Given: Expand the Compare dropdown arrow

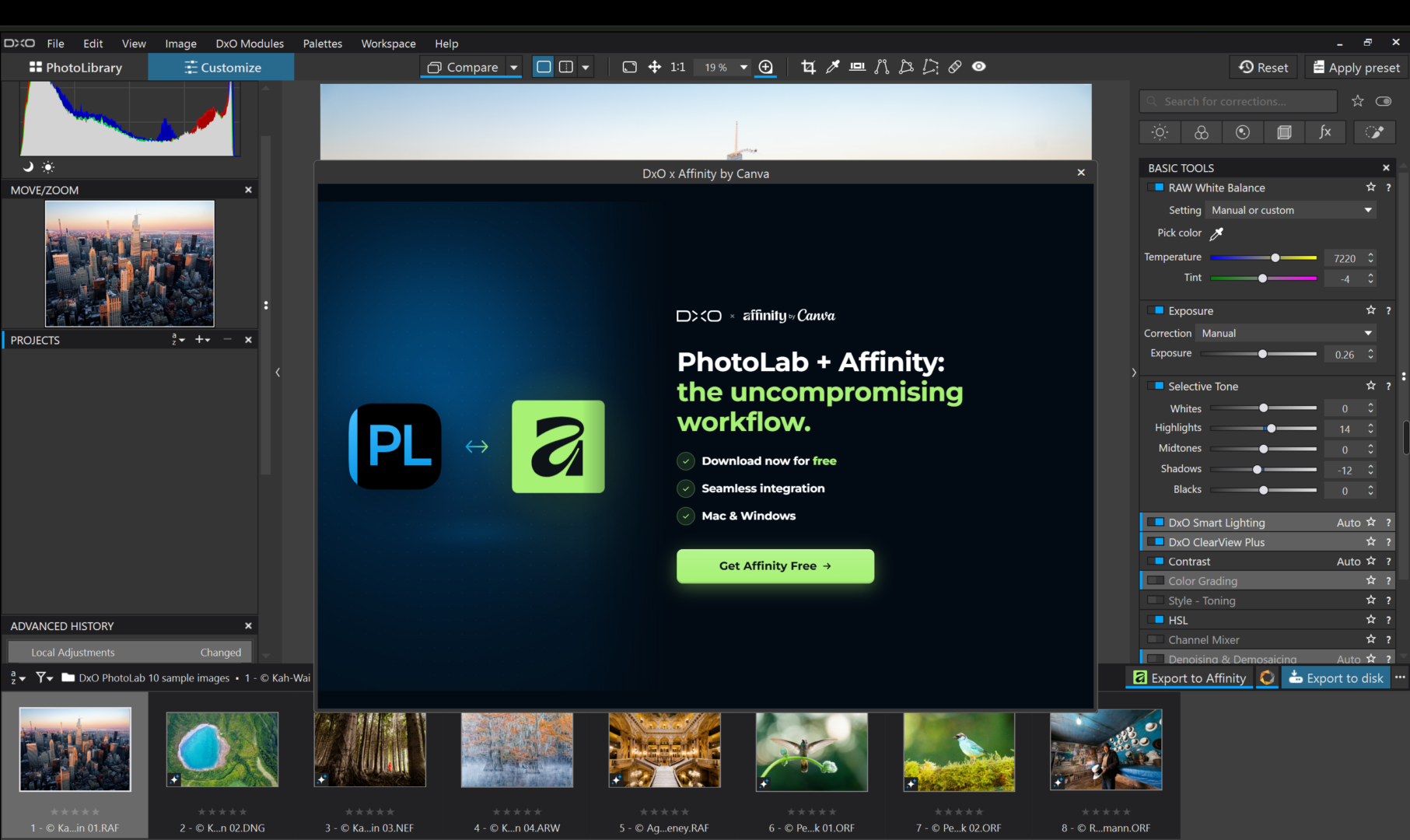Looking at the screenshot, I should [514, 68].
